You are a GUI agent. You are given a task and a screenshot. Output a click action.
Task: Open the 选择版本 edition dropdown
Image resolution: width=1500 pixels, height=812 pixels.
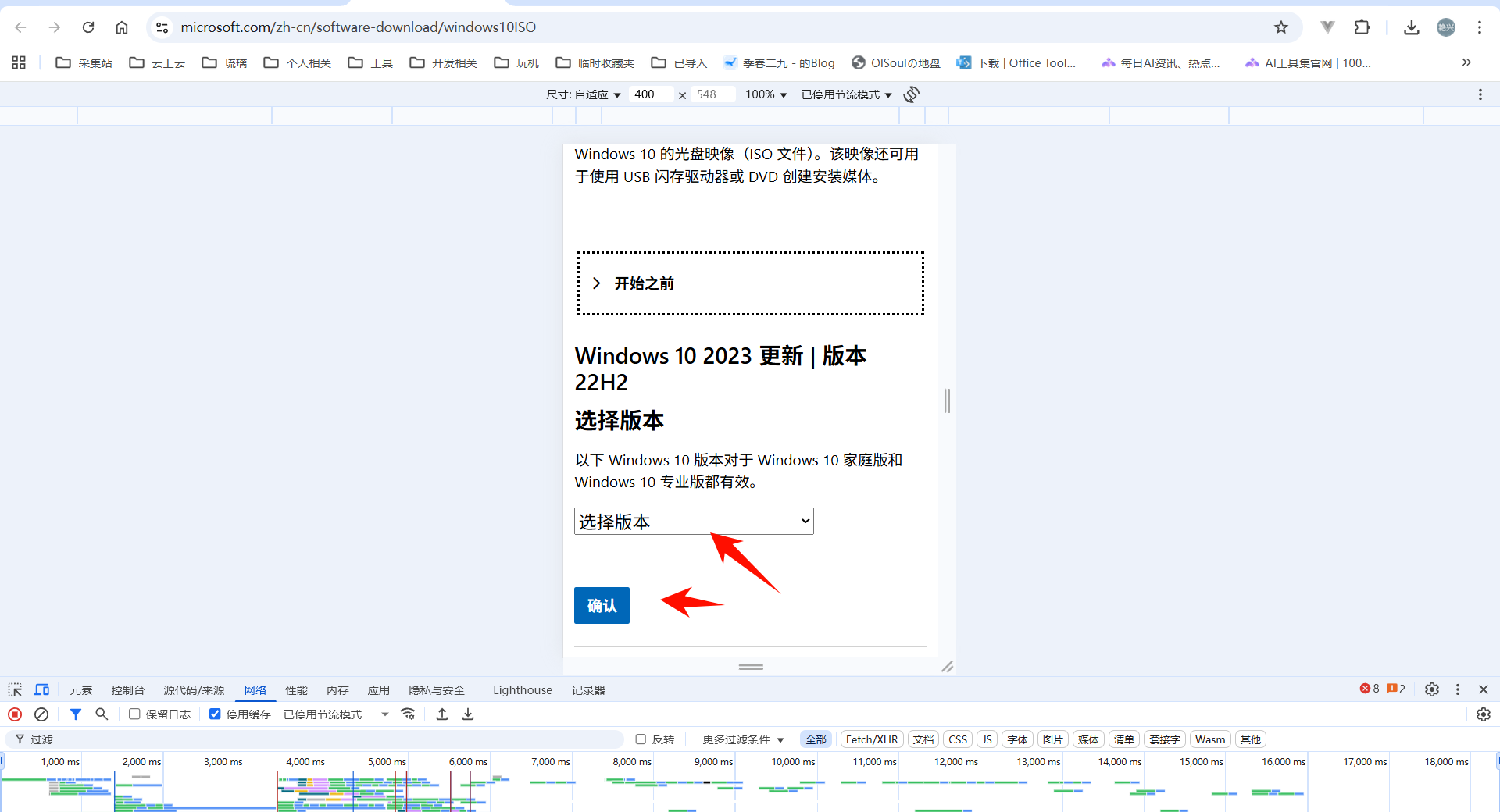[x=694, y=522]
